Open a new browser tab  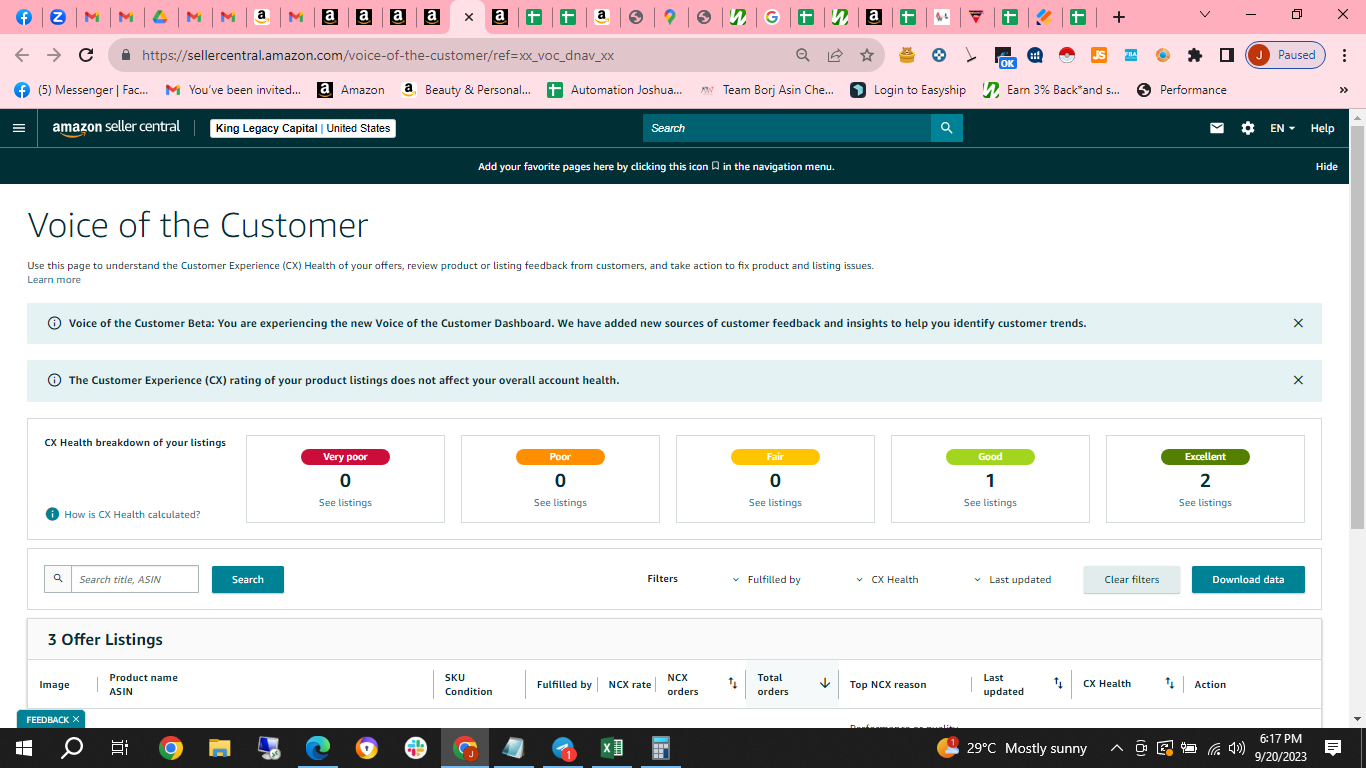point(1119,17)
